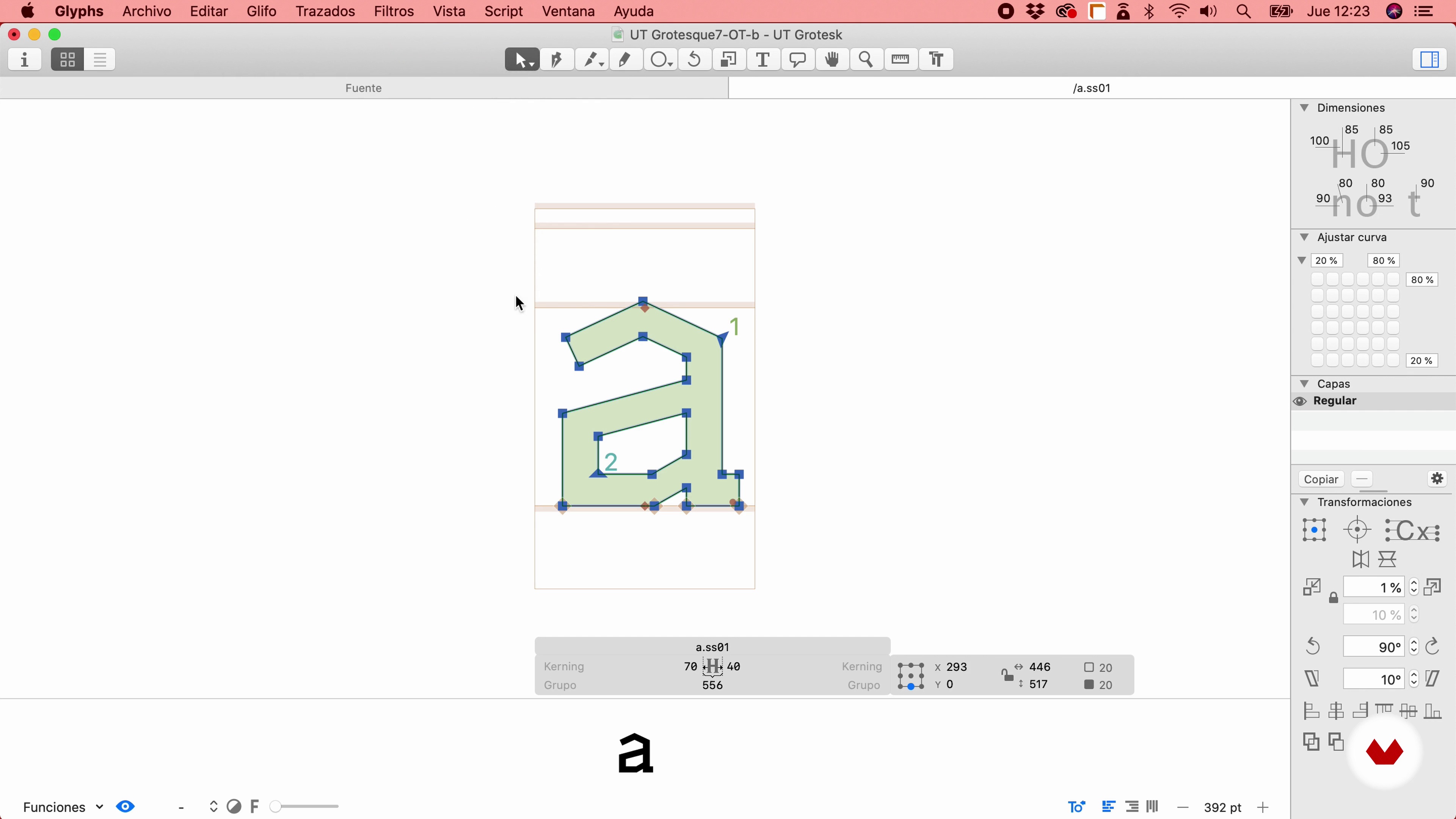This screenshot has height=819, width=1456.
Task: Align selection to left edges
Action: [1311, 711]
